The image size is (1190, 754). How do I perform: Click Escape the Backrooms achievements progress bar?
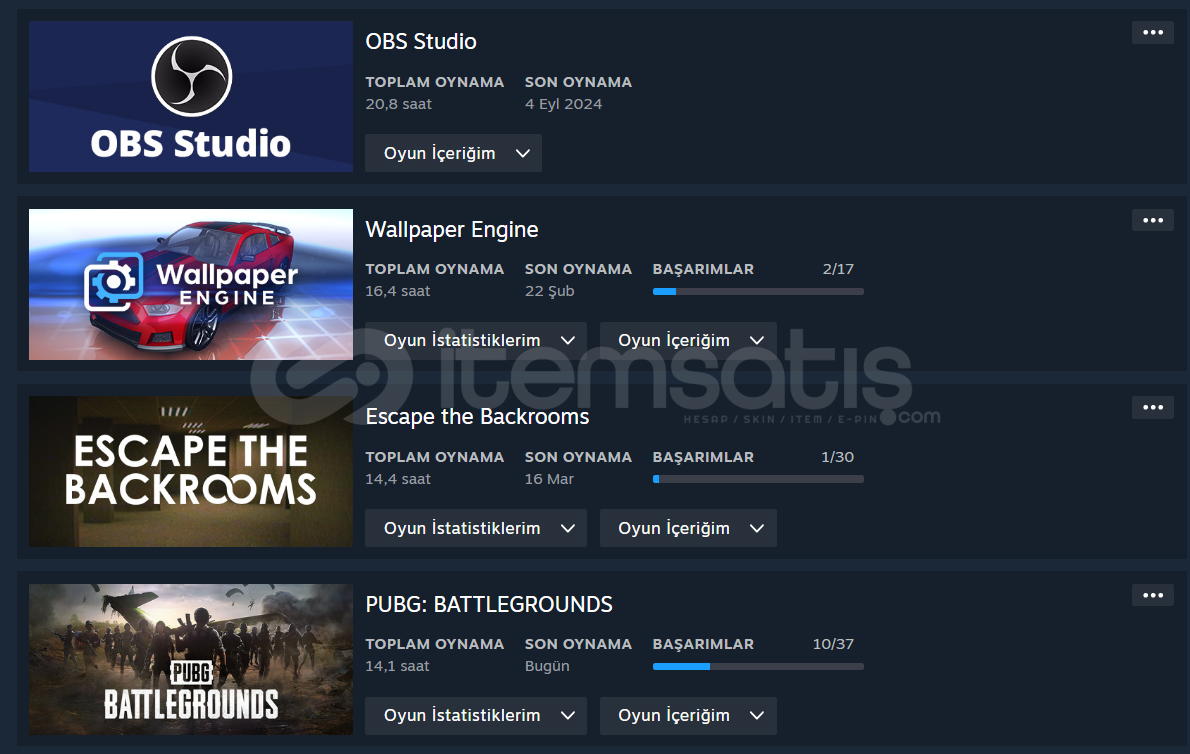[758, 479]
